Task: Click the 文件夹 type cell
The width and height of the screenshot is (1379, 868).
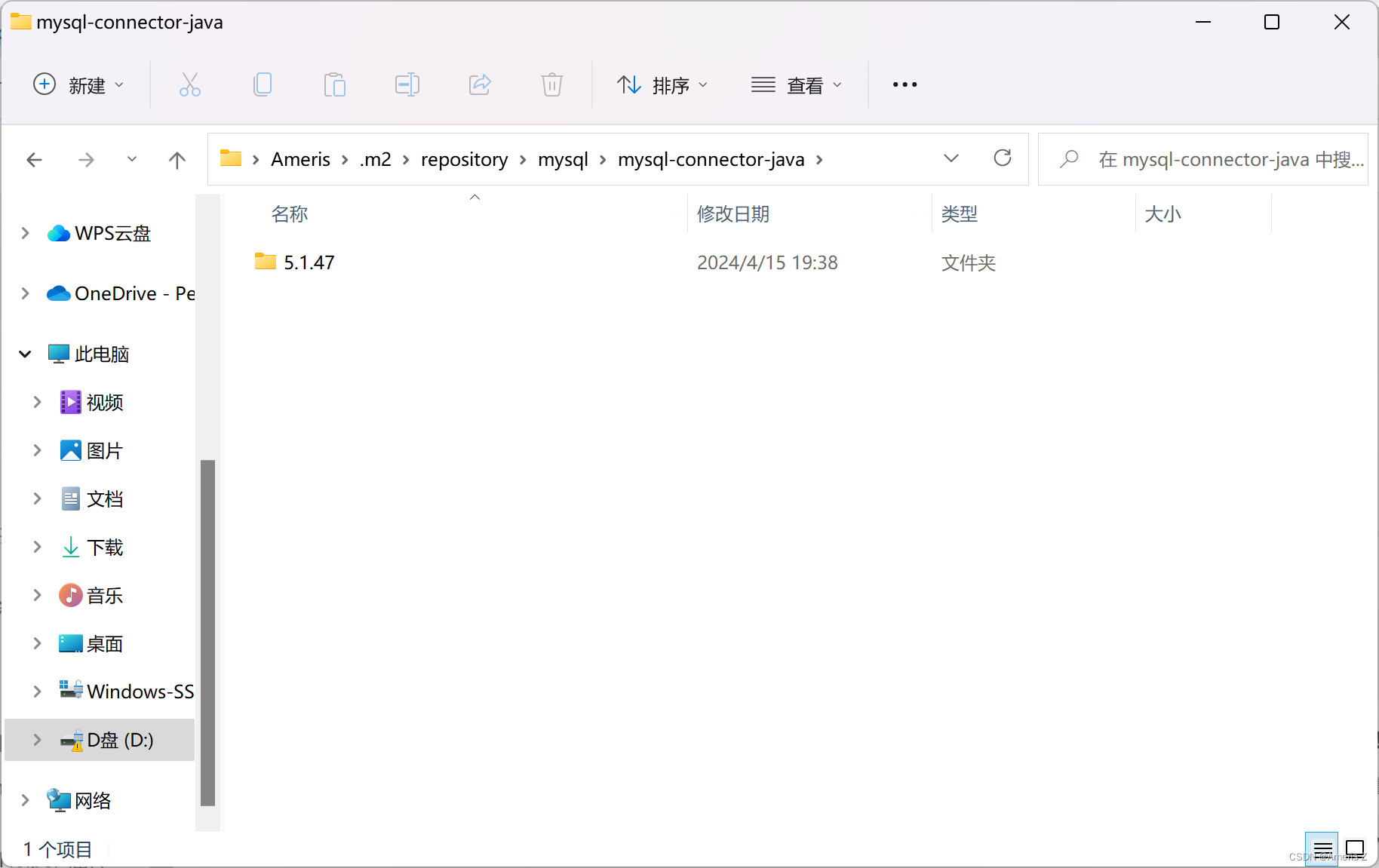Action: pos(969,262)
